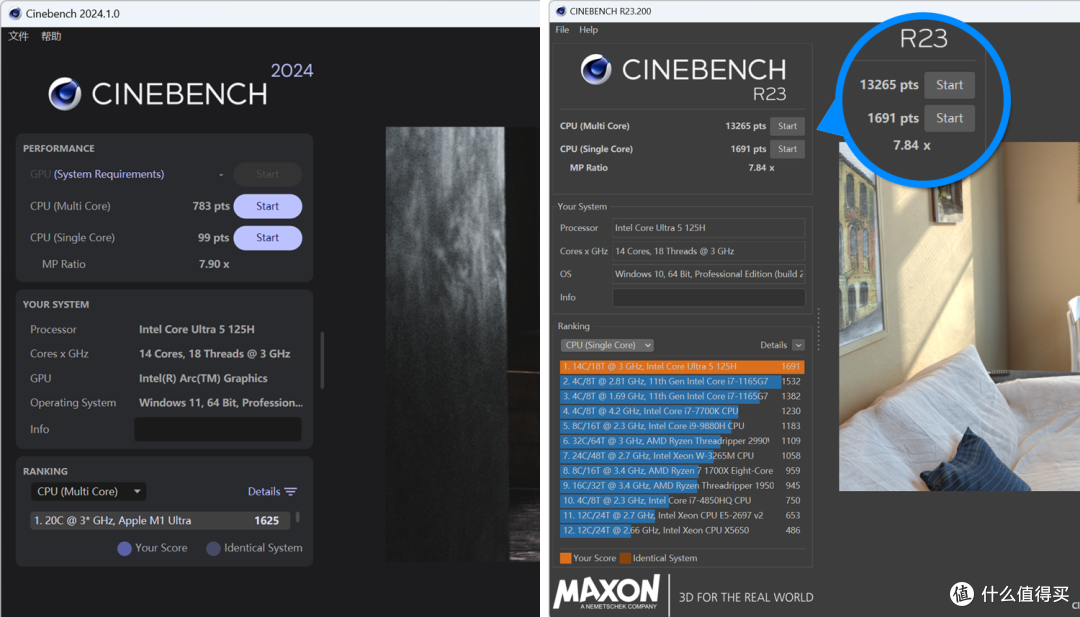The height and width of the screenshot is (617, 1080).
Task: Open the Help menu in Cinebench R23
Action: pos(588,30)
